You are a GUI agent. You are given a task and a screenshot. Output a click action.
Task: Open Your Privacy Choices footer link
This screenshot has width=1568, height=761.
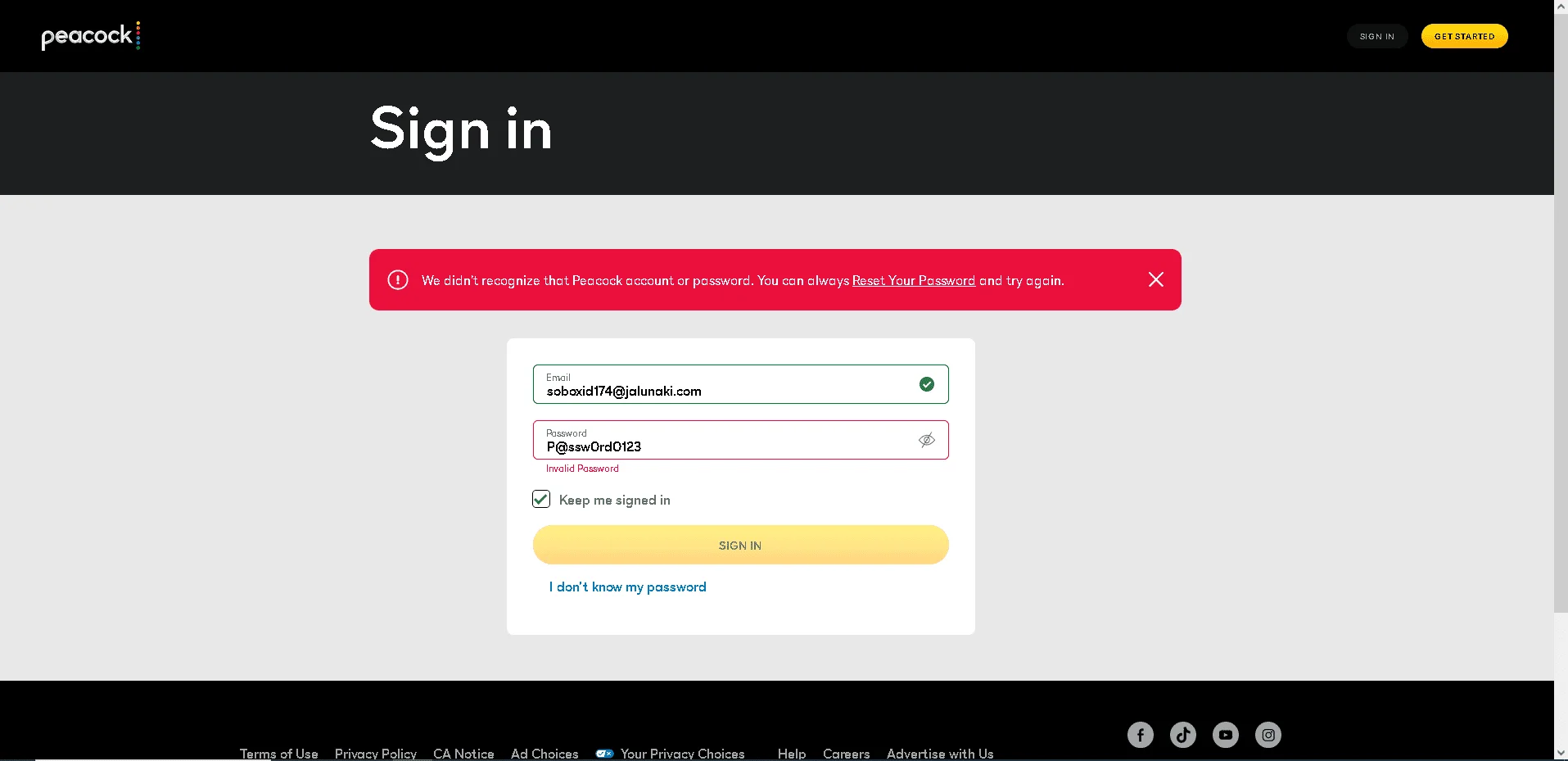coord(683,754)
